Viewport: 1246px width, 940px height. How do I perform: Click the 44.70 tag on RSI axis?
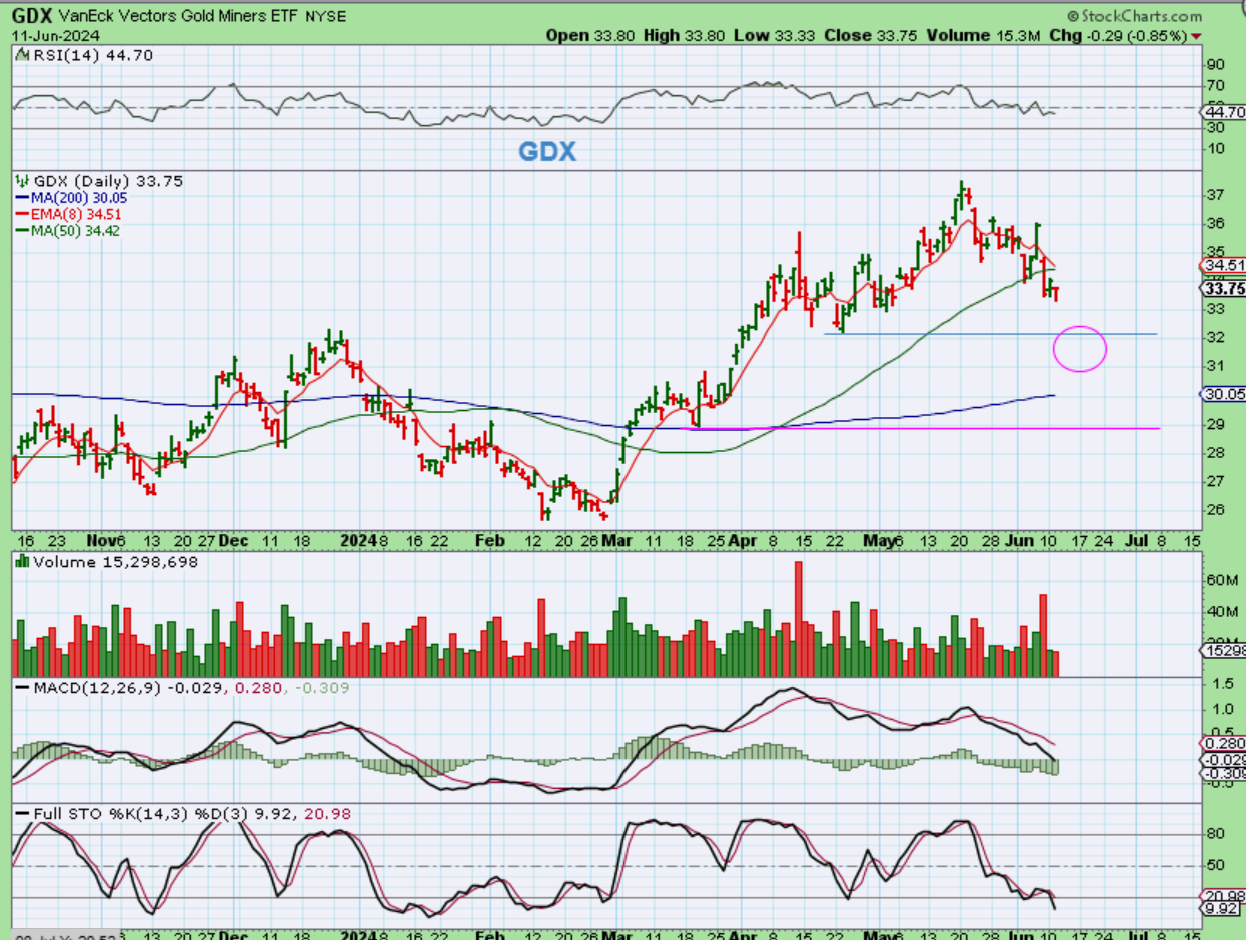[1225, 112]
